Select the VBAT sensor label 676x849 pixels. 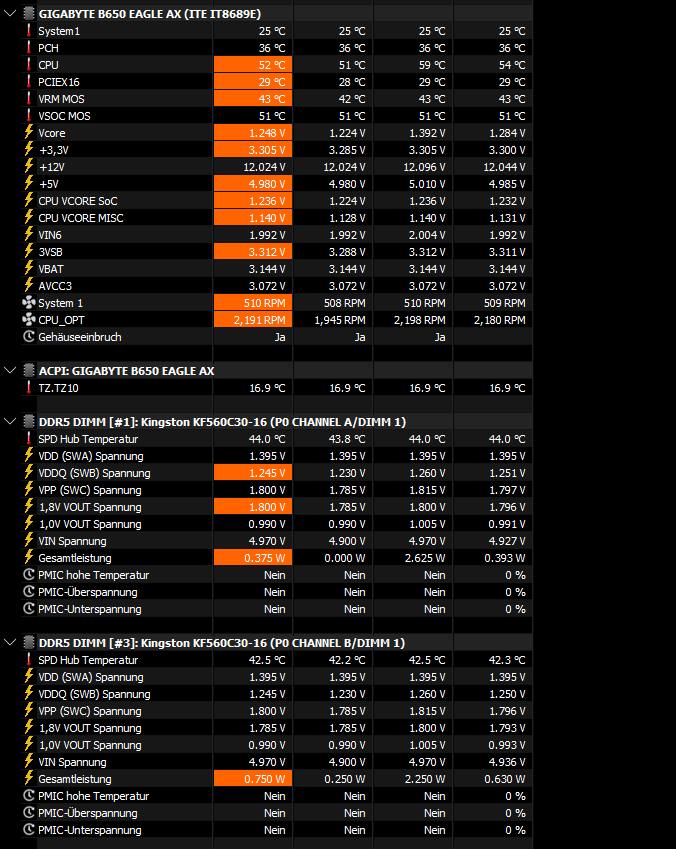click(51, 269)
